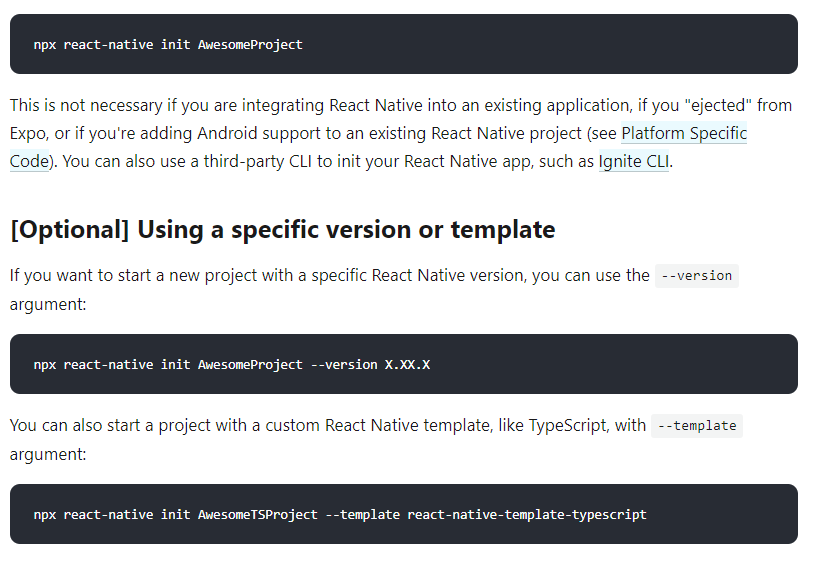821x573 pixels.
Task: Click the inline --template code label
Action: tap(696, 425)
